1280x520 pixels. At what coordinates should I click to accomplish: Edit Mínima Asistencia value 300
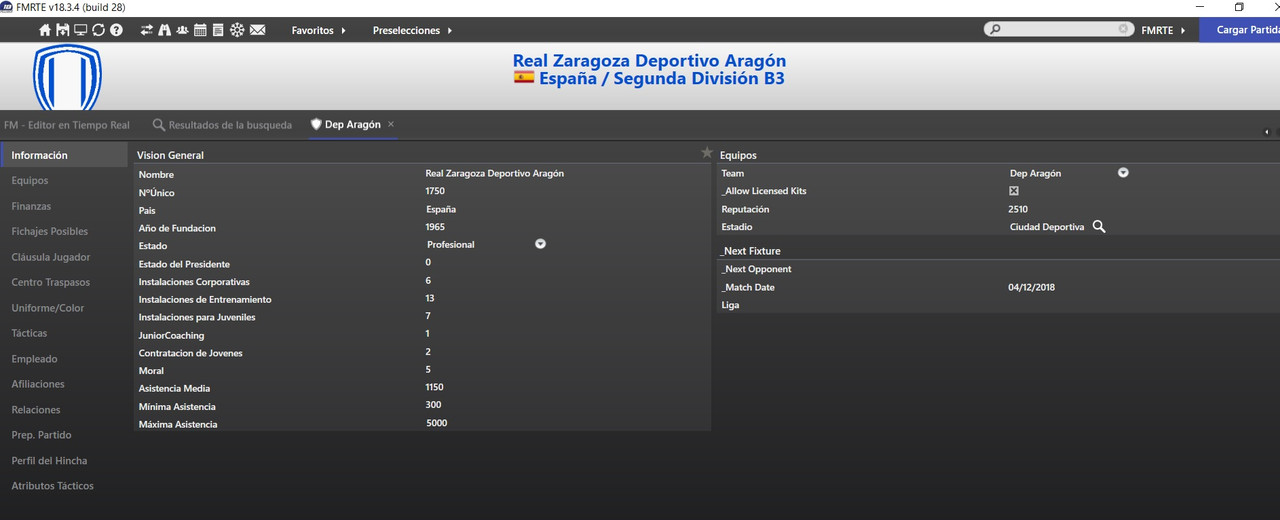[433, 405]
